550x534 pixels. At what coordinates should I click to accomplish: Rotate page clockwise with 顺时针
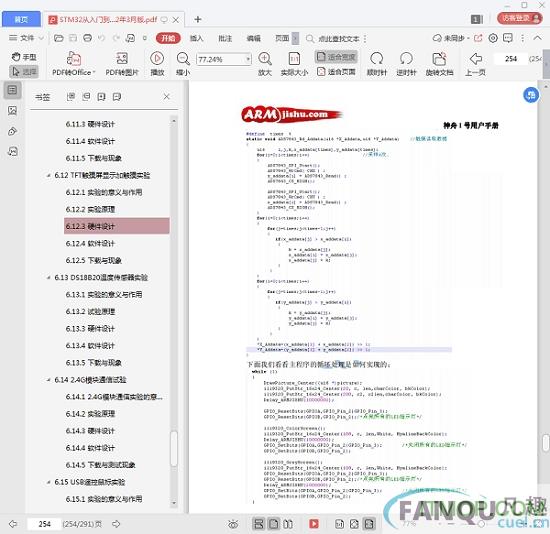[377, 64]
